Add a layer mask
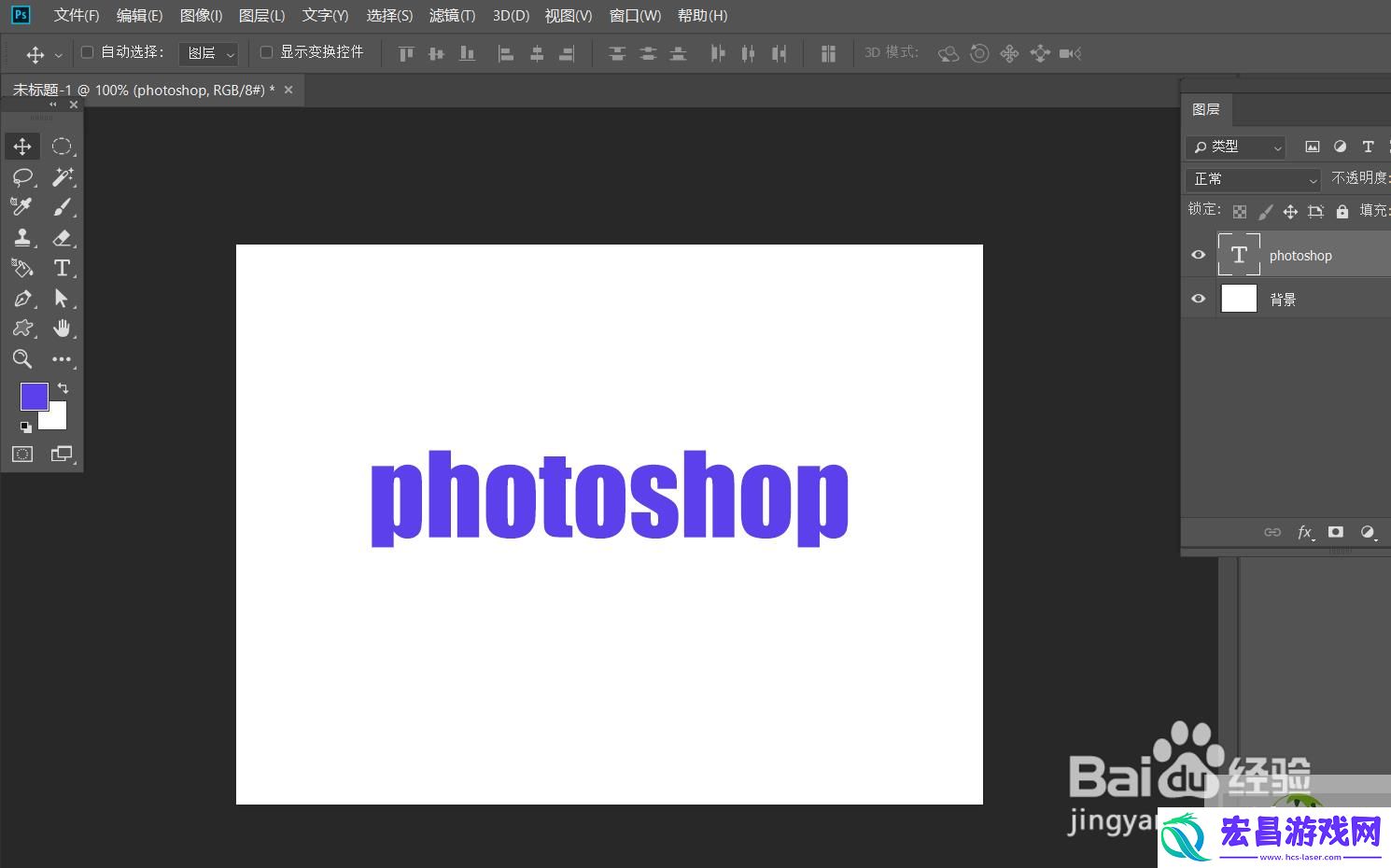Viewport: 1391px width, 868px height. click(x=1336, y=532)
